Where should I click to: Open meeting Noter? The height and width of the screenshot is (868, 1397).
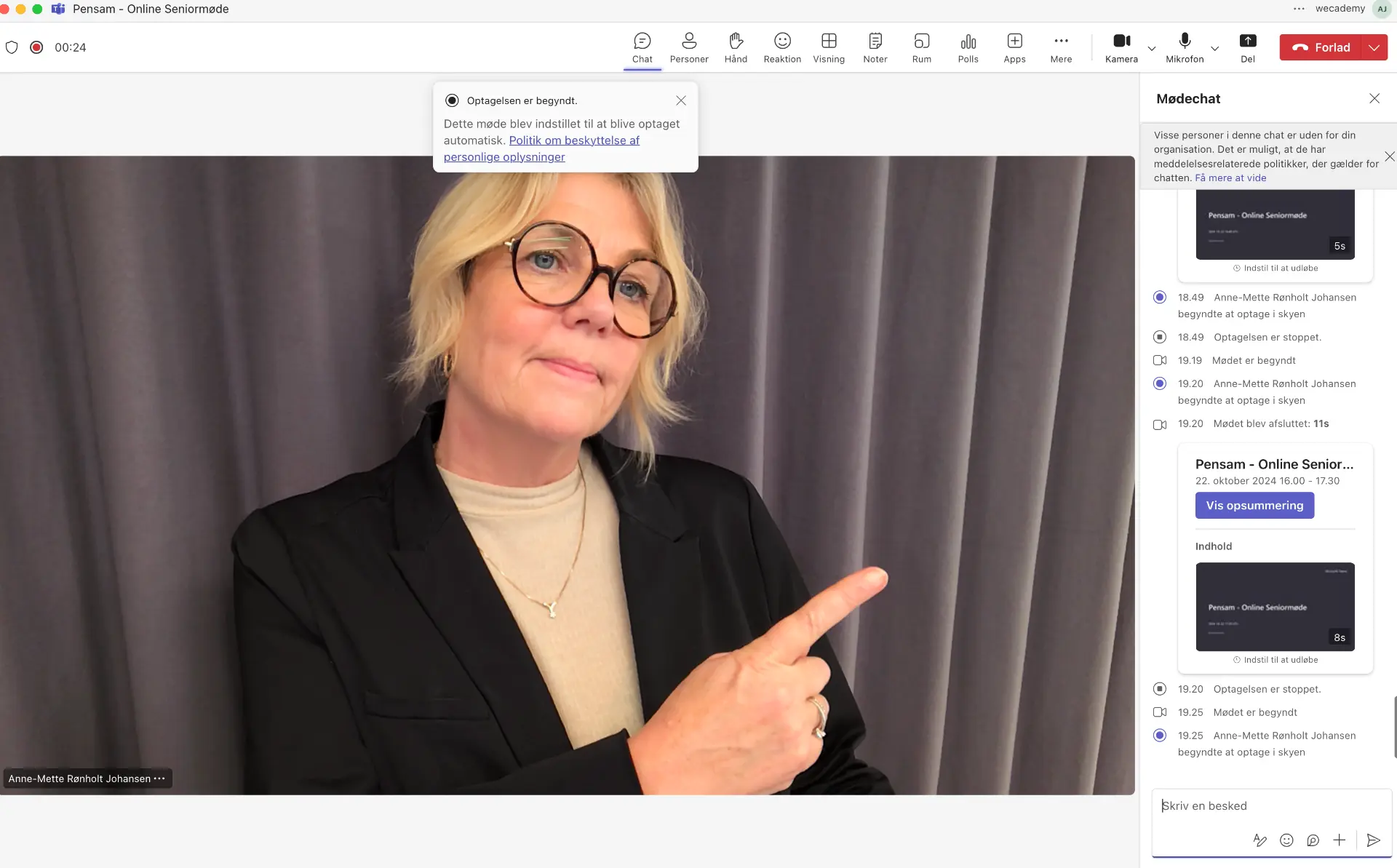875,48
